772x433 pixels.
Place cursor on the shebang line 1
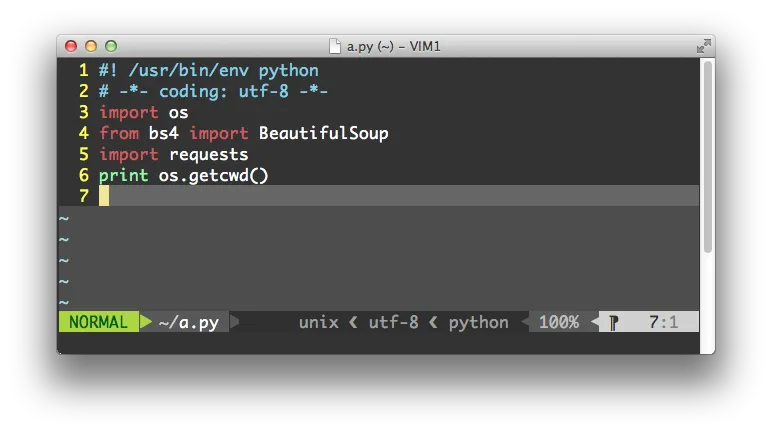[x=208, y=71]
